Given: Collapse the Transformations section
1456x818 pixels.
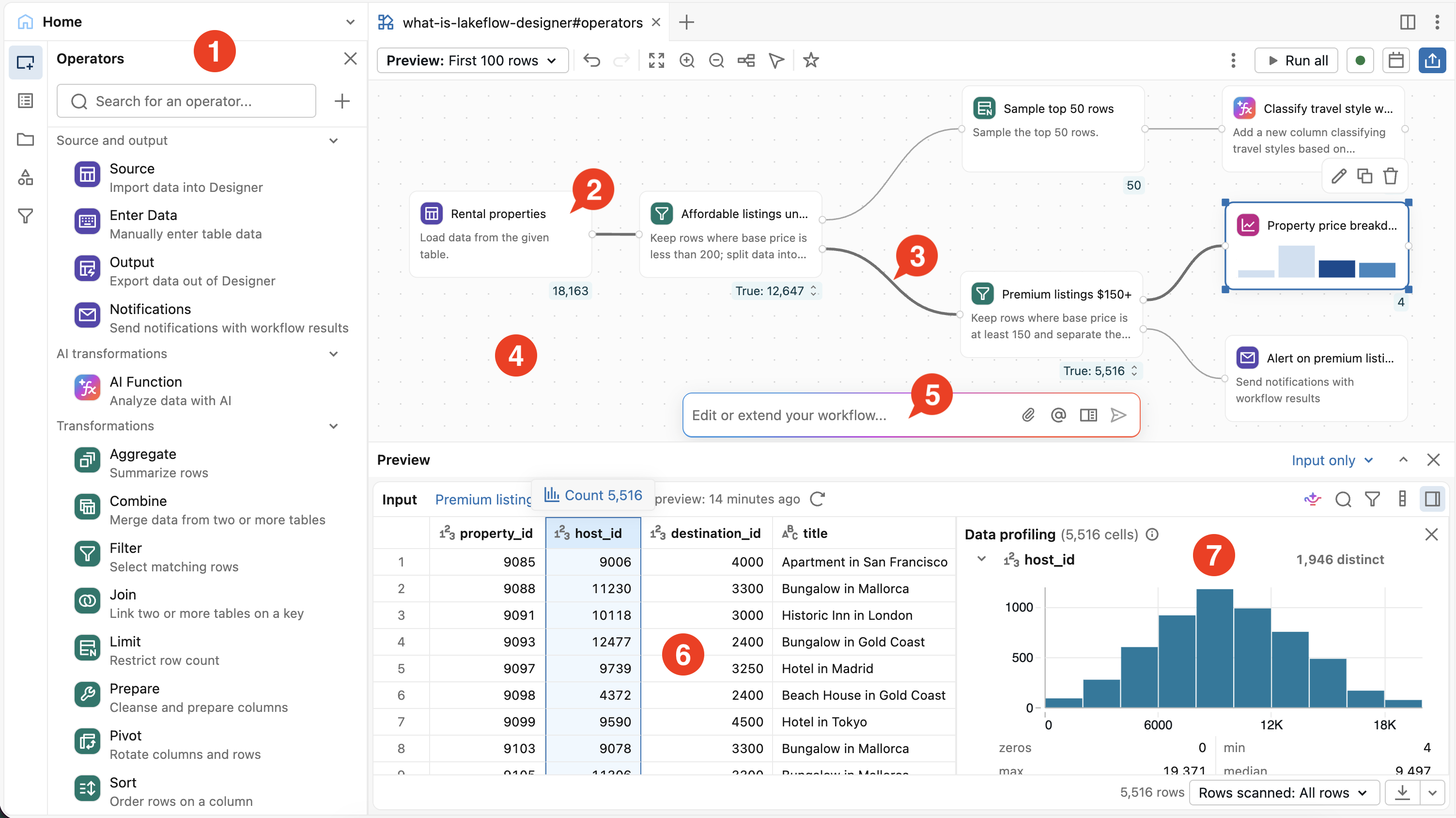Looking at the screenshot, I should tap(333, 425).
